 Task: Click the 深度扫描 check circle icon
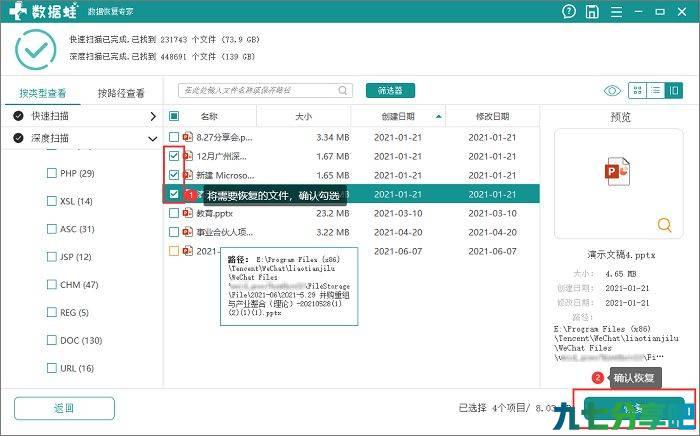pyautogui.click(x=18, y=138)
